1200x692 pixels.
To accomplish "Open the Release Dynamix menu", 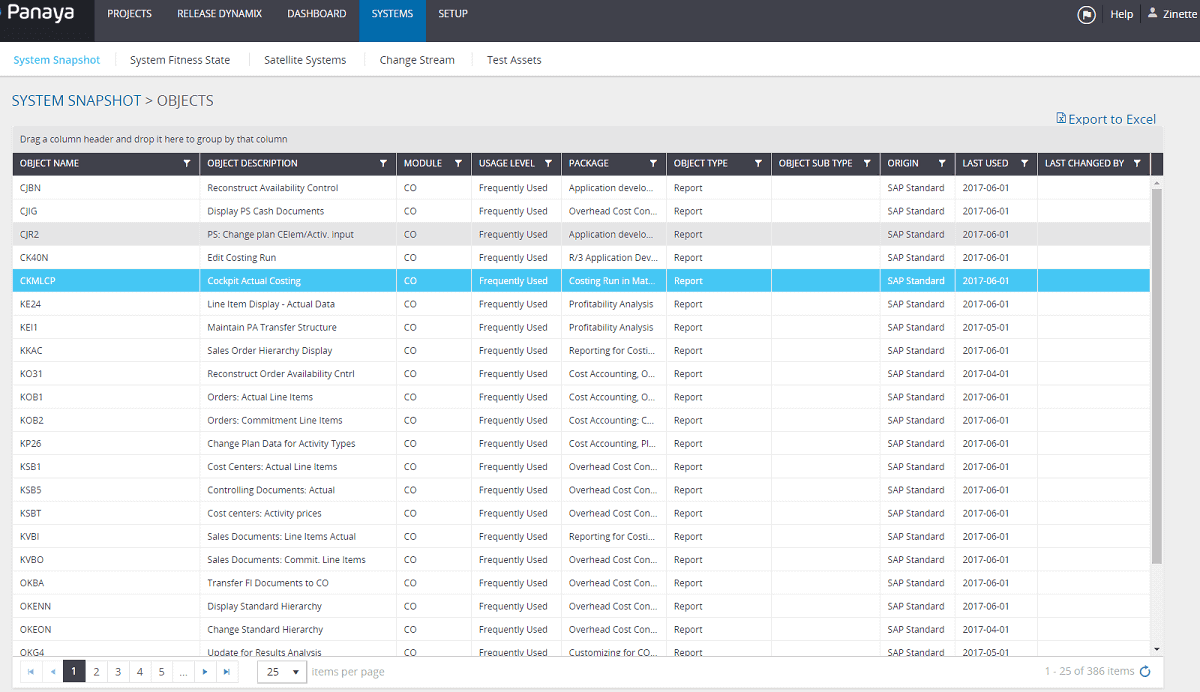I will coord(219,14).
